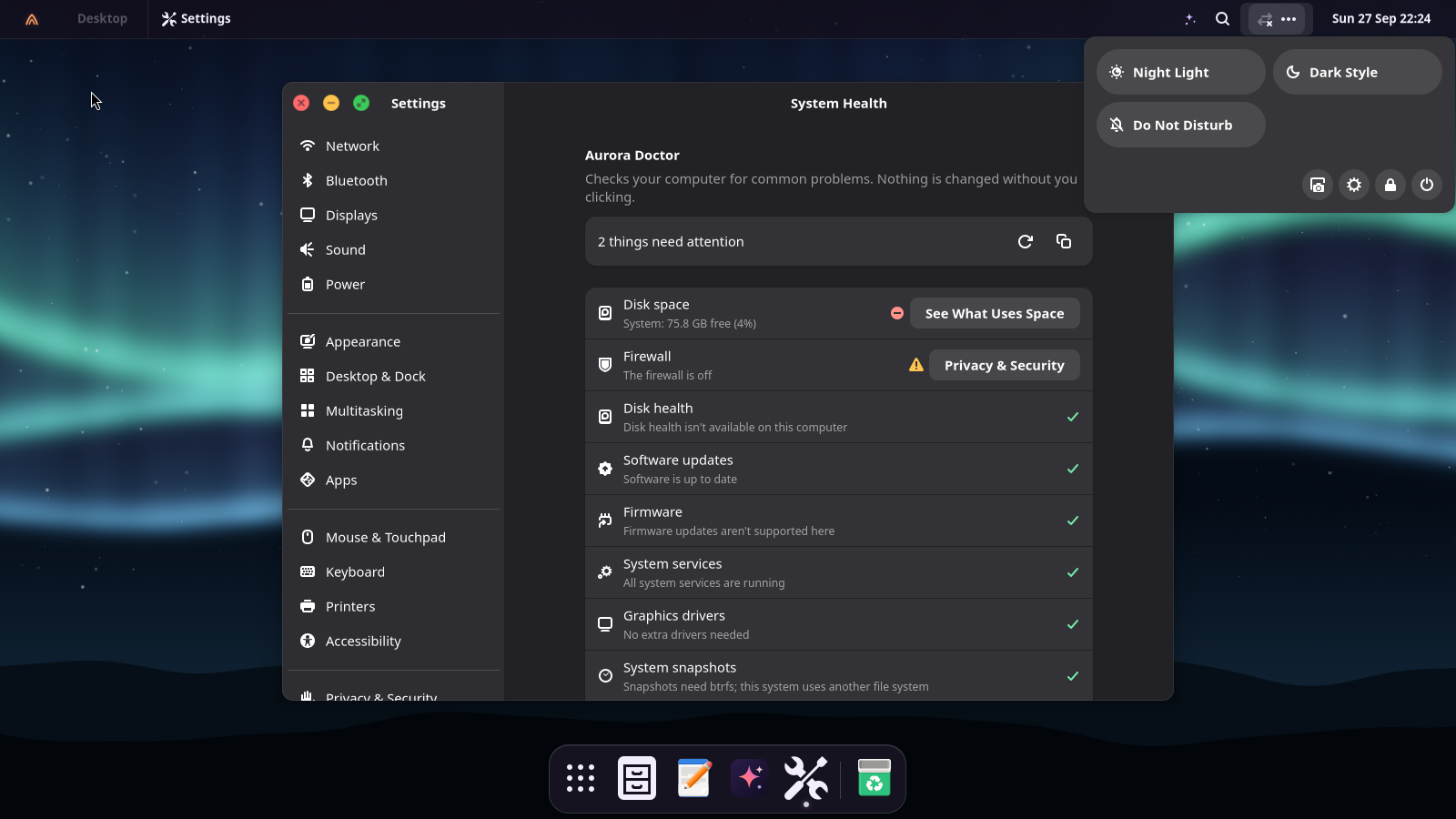
Task: Open the power off menu
Action: click(1427, 185)
